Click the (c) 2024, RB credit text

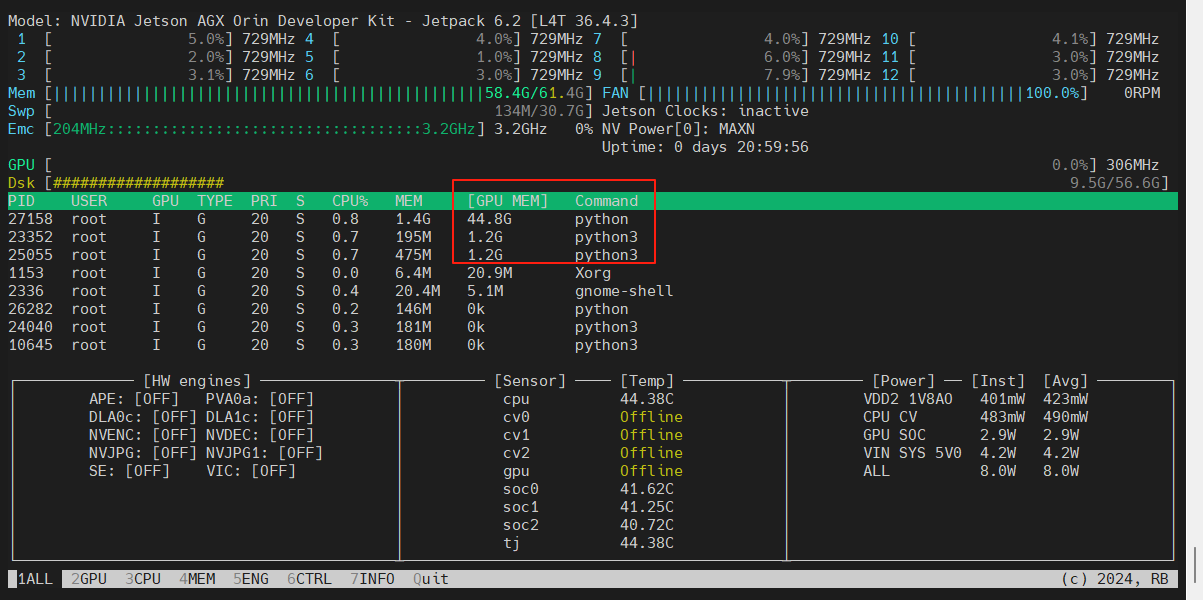point(1115,579)
